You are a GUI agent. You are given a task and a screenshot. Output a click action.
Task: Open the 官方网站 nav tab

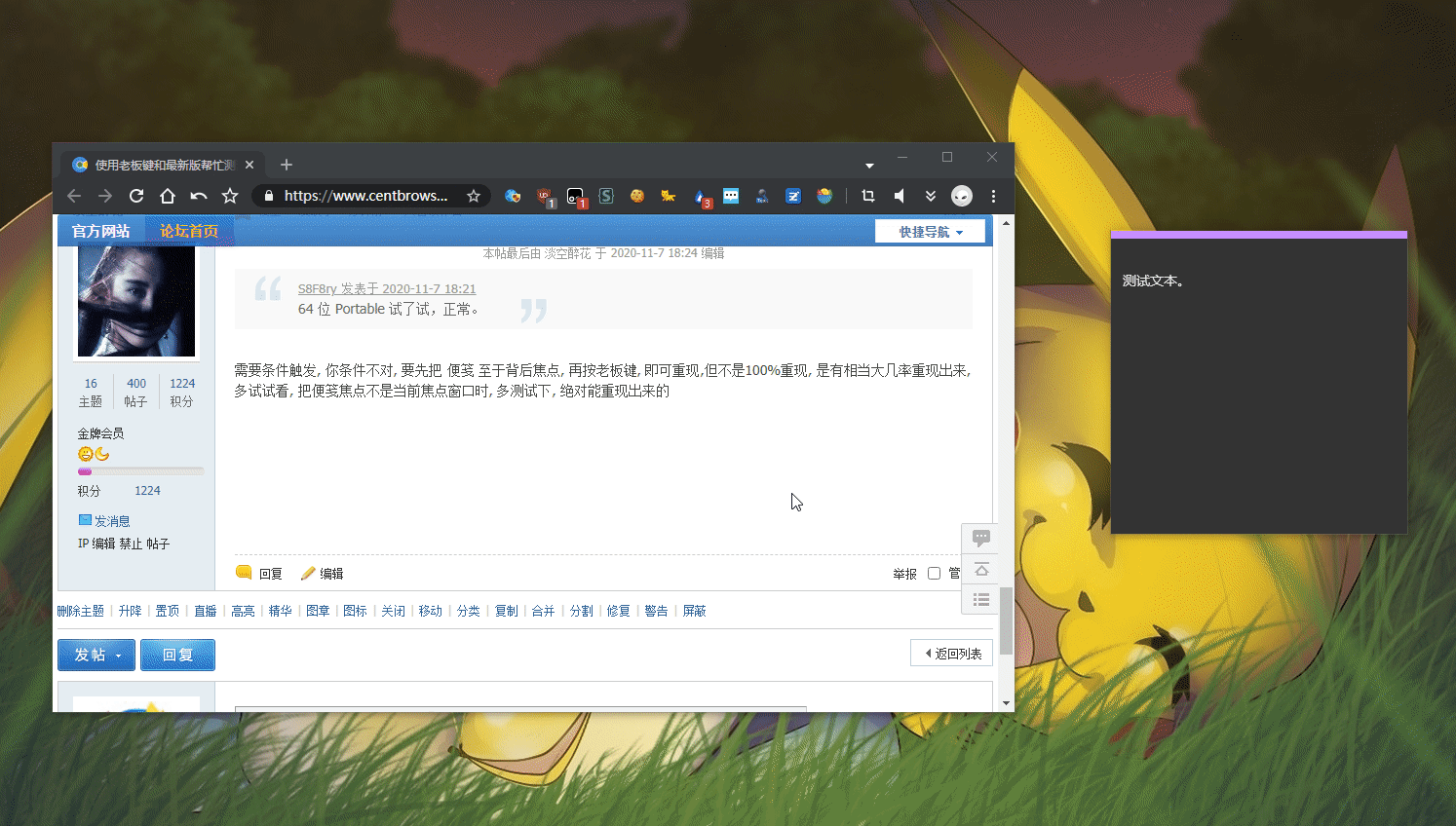[x=101, y=231]
